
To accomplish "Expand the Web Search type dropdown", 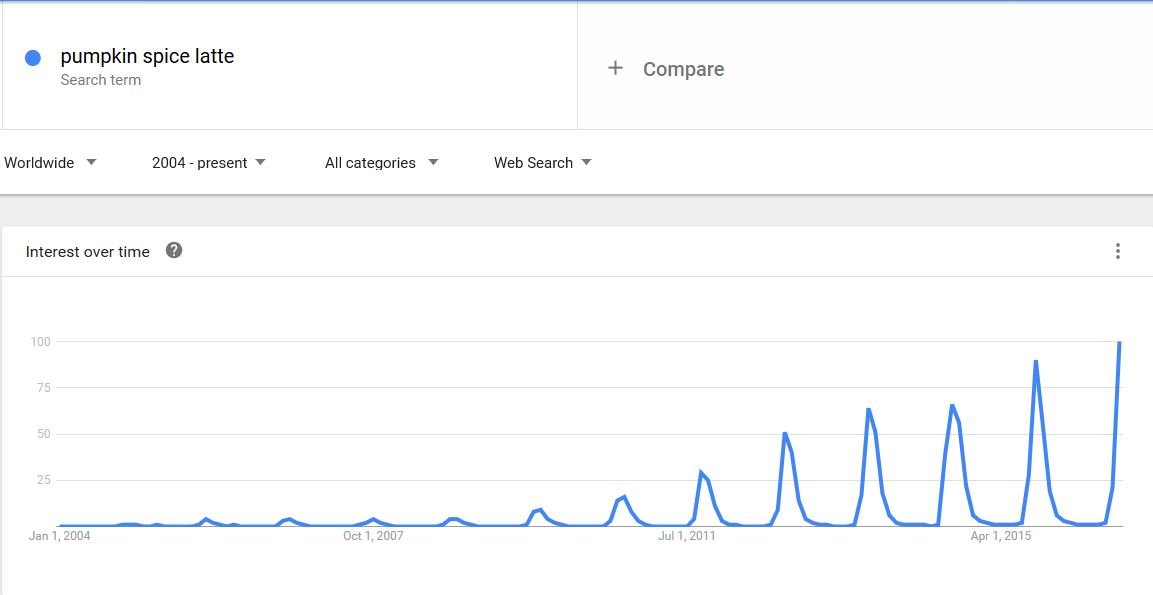I will pyautogui.click(x=543, y=163).
